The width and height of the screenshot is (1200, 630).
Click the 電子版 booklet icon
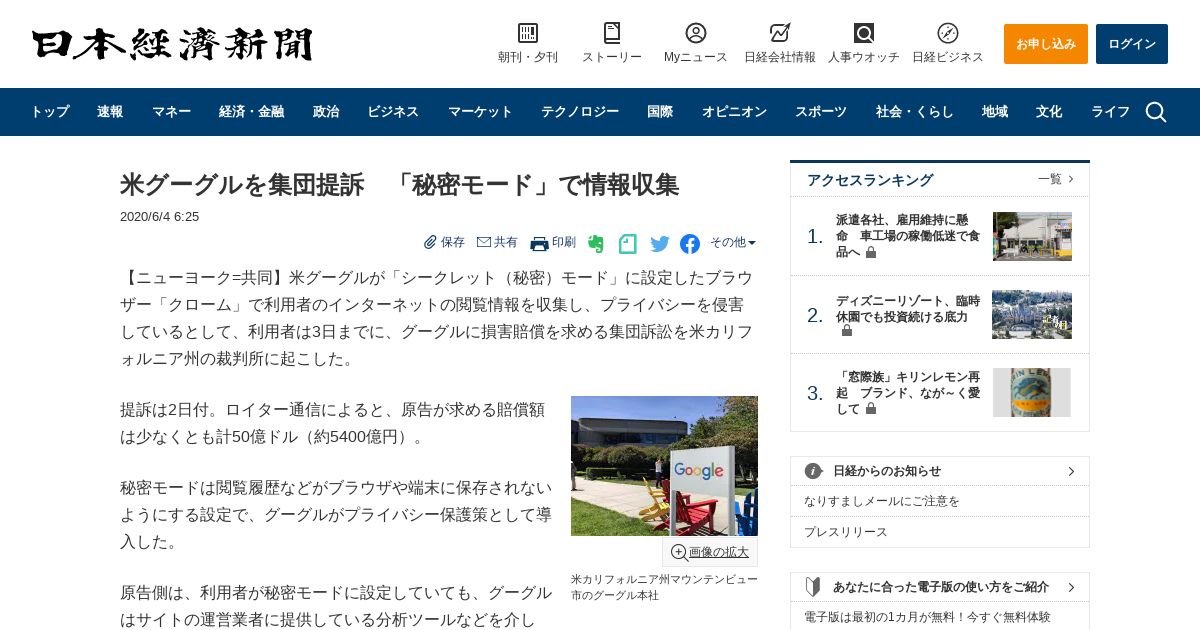pos(813,587)
